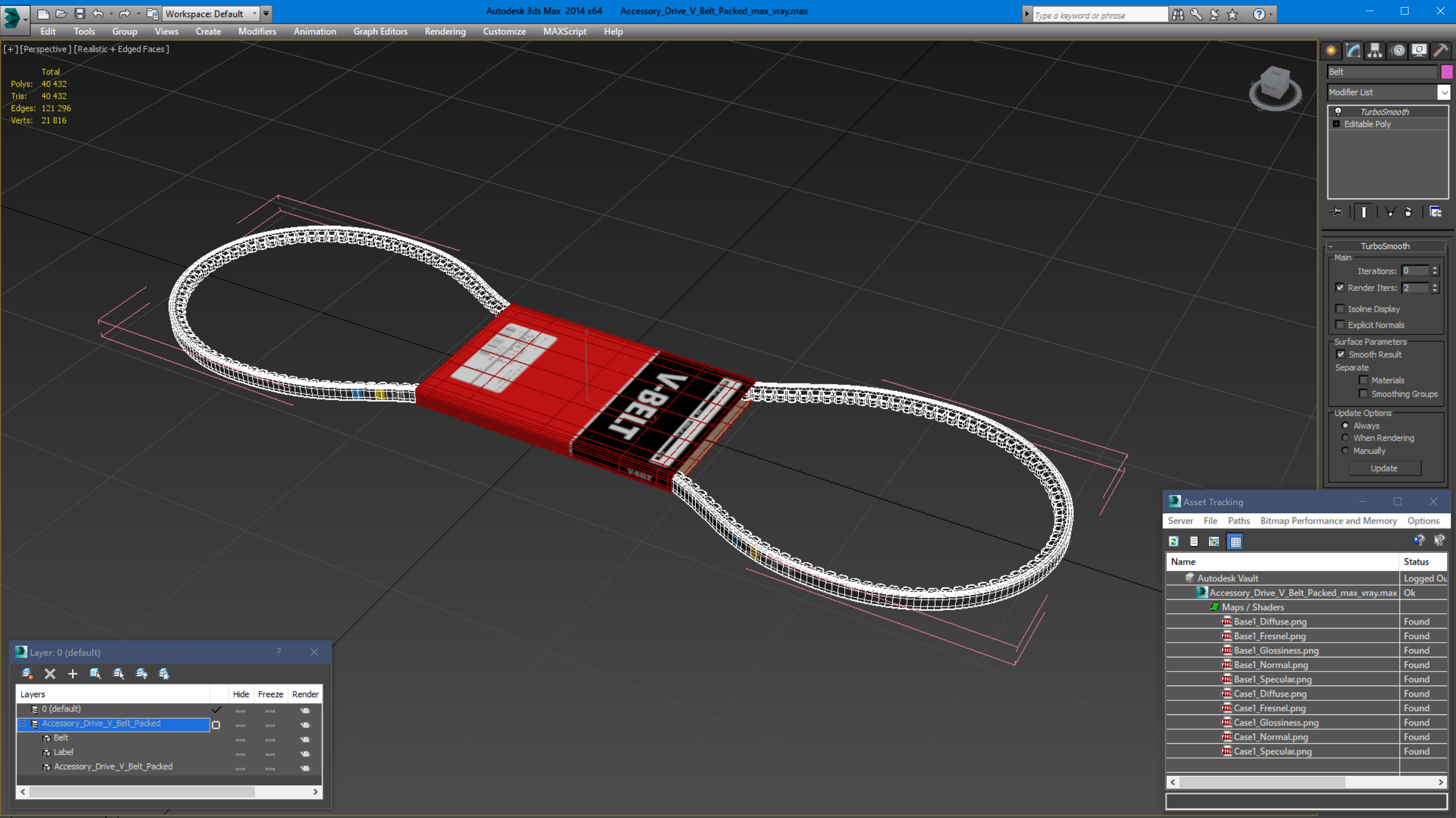
Task: Open the Display command panel tab
Action: [x=1419, y=51]
